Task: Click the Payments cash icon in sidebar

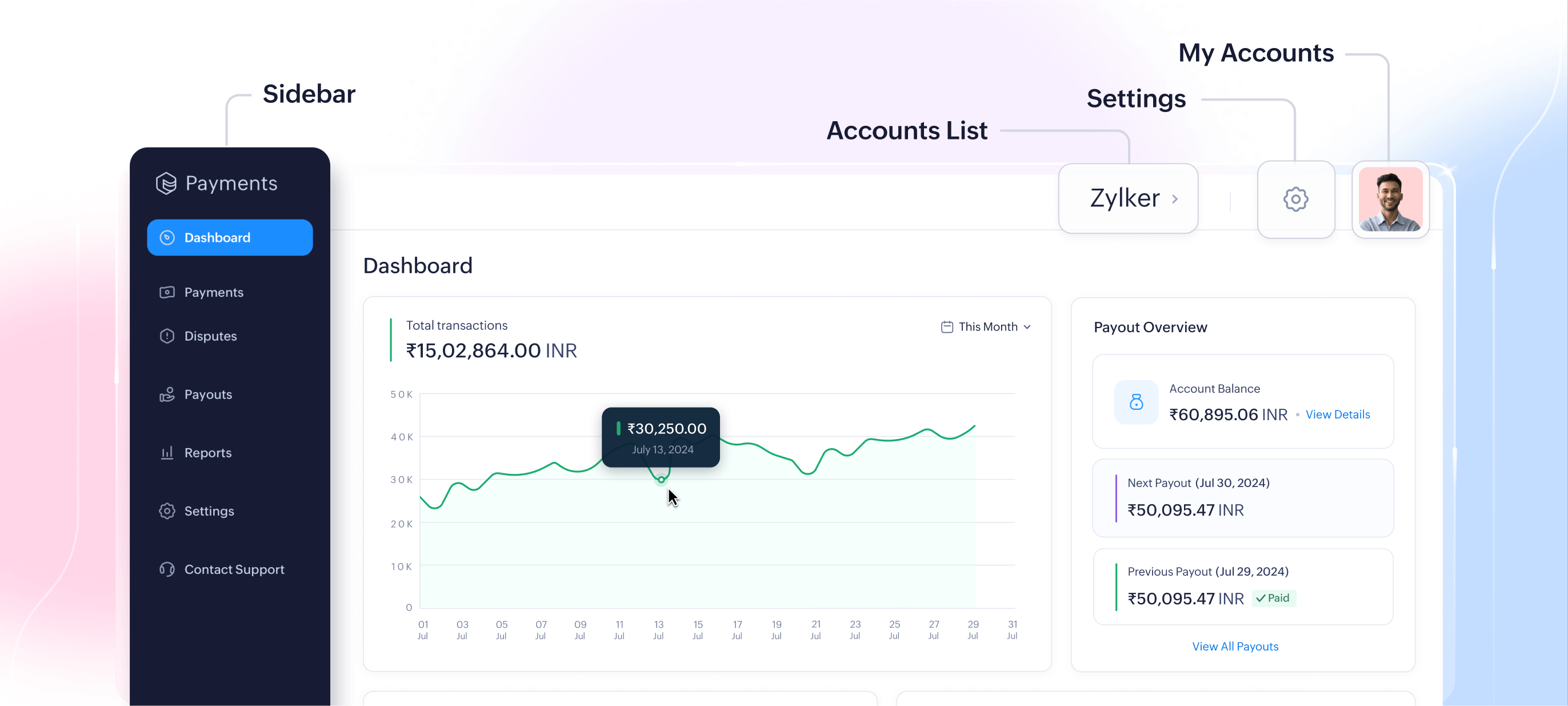Action: pyautogui.click(x=167, y=292)
